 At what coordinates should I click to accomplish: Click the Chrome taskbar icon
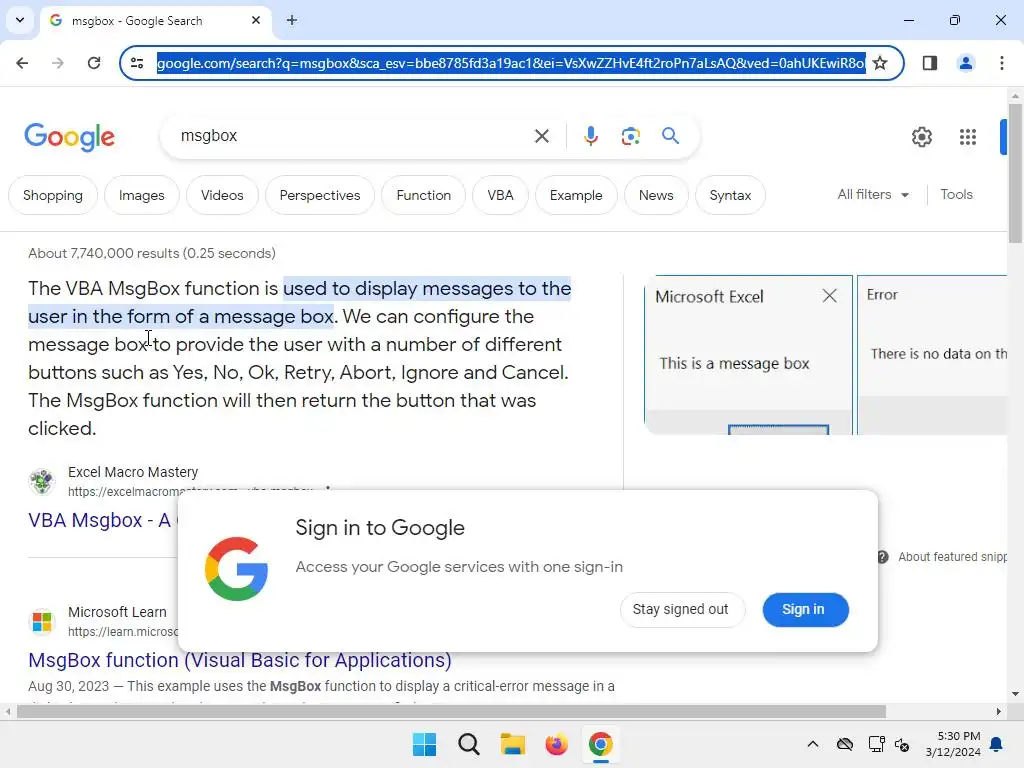click(601, 744)
